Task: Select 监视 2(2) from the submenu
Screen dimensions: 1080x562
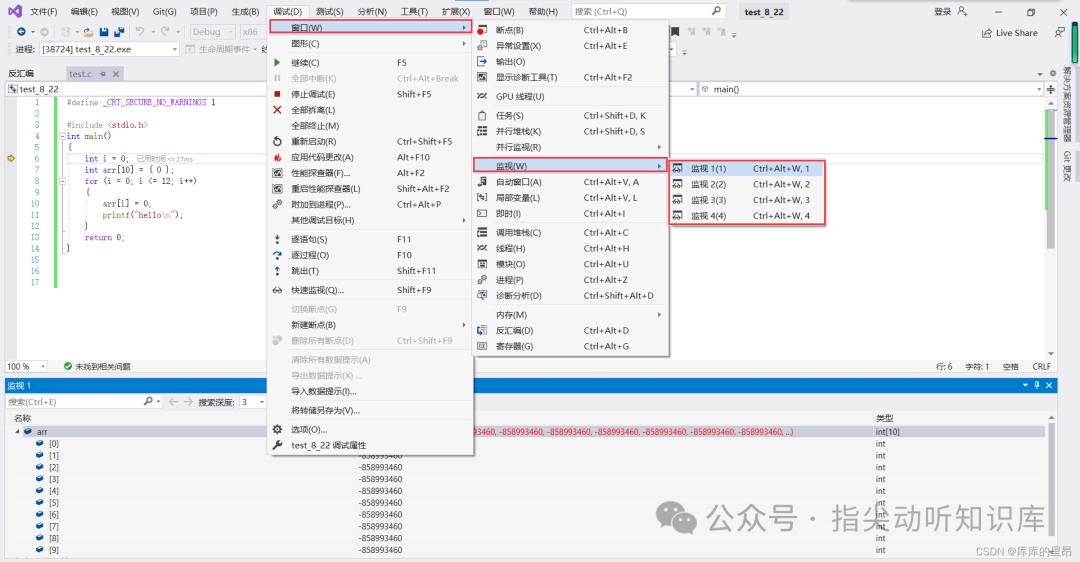Action: tap(747, 185)
